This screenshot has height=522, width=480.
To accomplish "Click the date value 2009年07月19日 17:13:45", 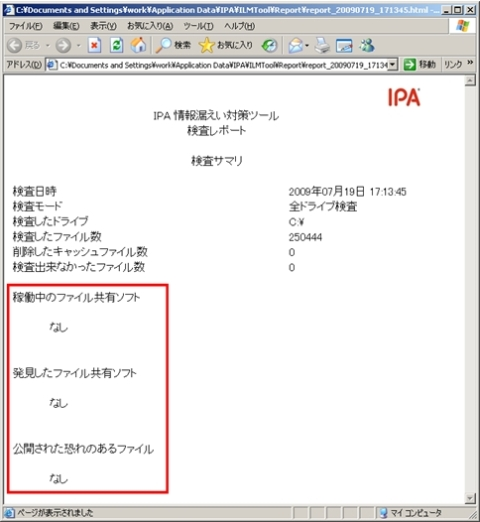I will tap(347, 192).
